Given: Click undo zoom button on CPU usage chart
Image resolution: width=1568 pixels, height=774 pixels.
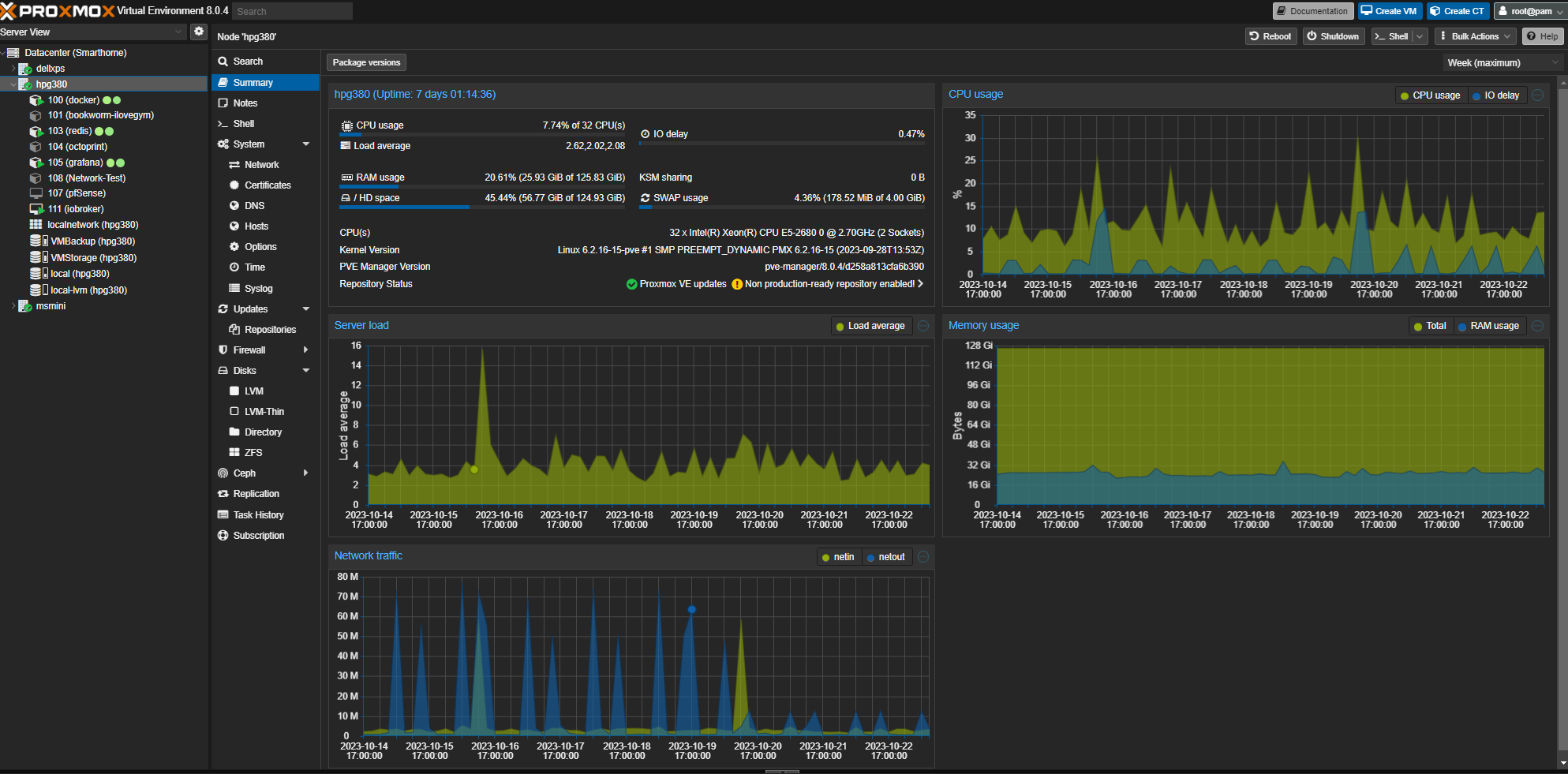Looking at the screenshot, I should pyautogui.click(x=1538, y=95).
